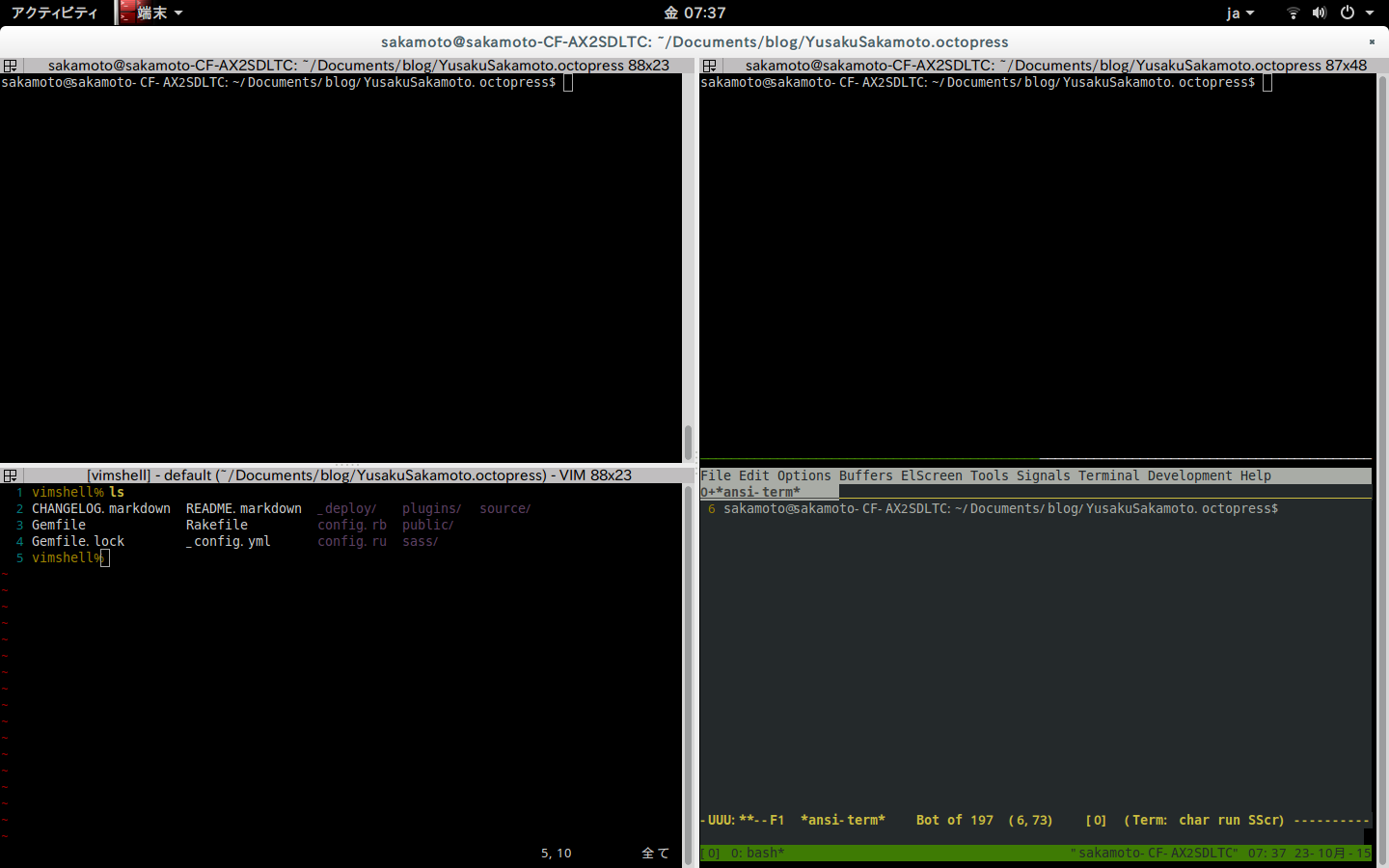Click the 'ls' command in vimshell
Screen dimensions: 1389x868
pyautogui.click(x=117, y=492)
